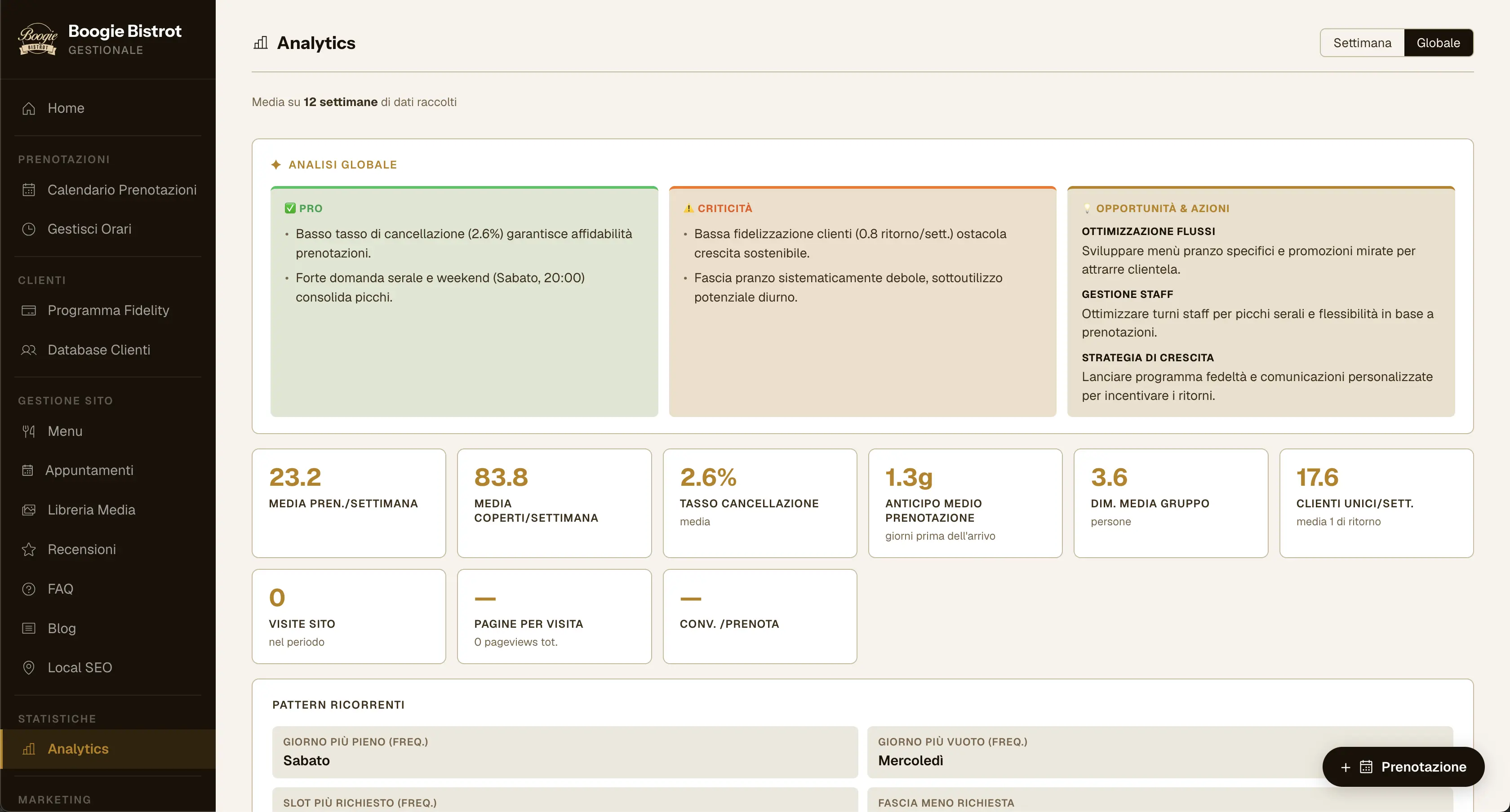Viewport: 1510px width, 812px height.
Task: Click the Analytics header chart icon
Action: [x=261, y=43]
